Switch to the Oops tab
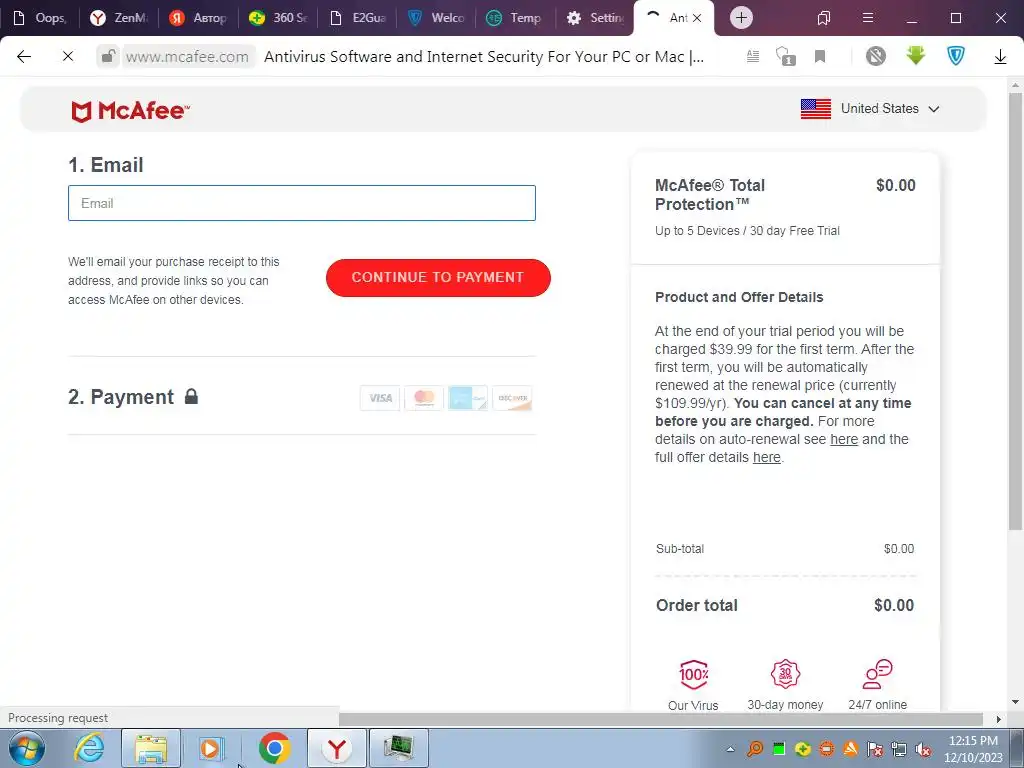1024x768 pixels. click(x=40, y=18)
